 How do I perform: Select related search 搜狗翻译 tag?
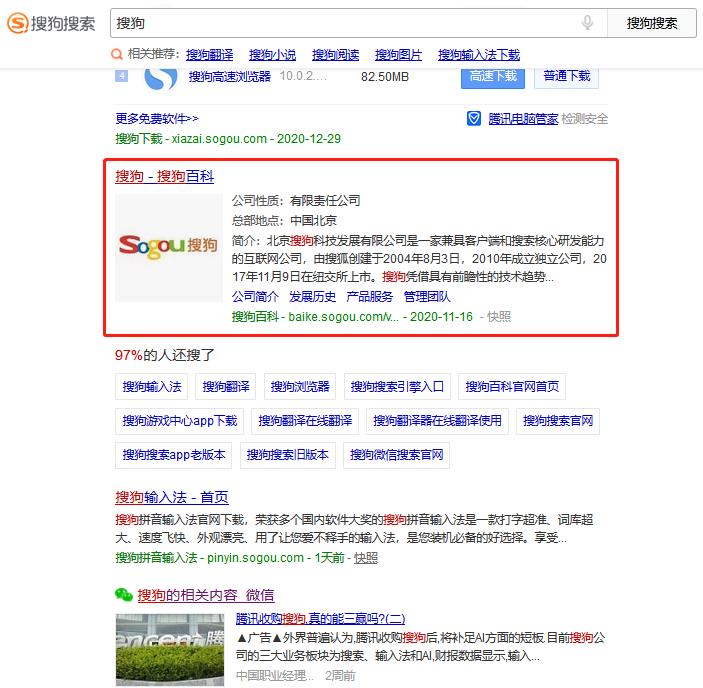click(x=226, y=386)
